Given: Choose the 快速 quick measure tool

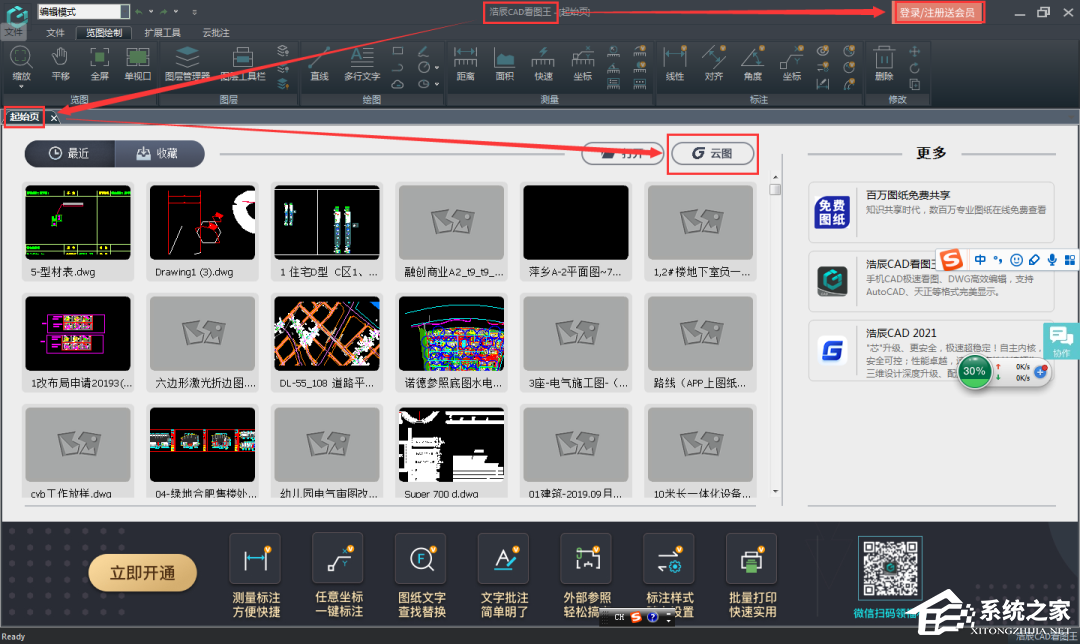Looking at the screenshot, I should pyautogui.click(x=543, y=63).
